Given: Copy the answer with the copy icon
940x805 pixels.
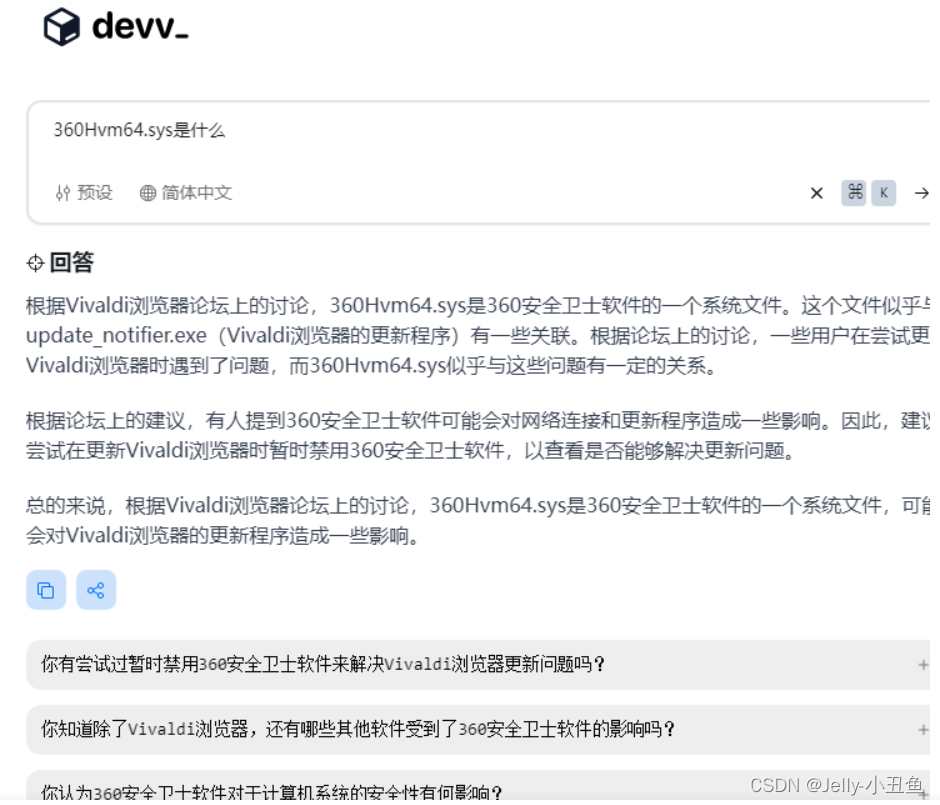Looking at the screenshot, I should click(46, 590).
